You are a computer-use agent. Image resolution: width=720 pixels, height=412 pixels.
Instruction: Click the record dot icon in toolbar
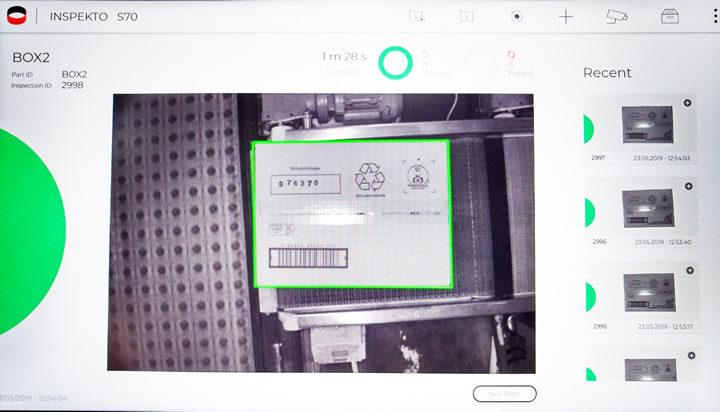(517, 17)
